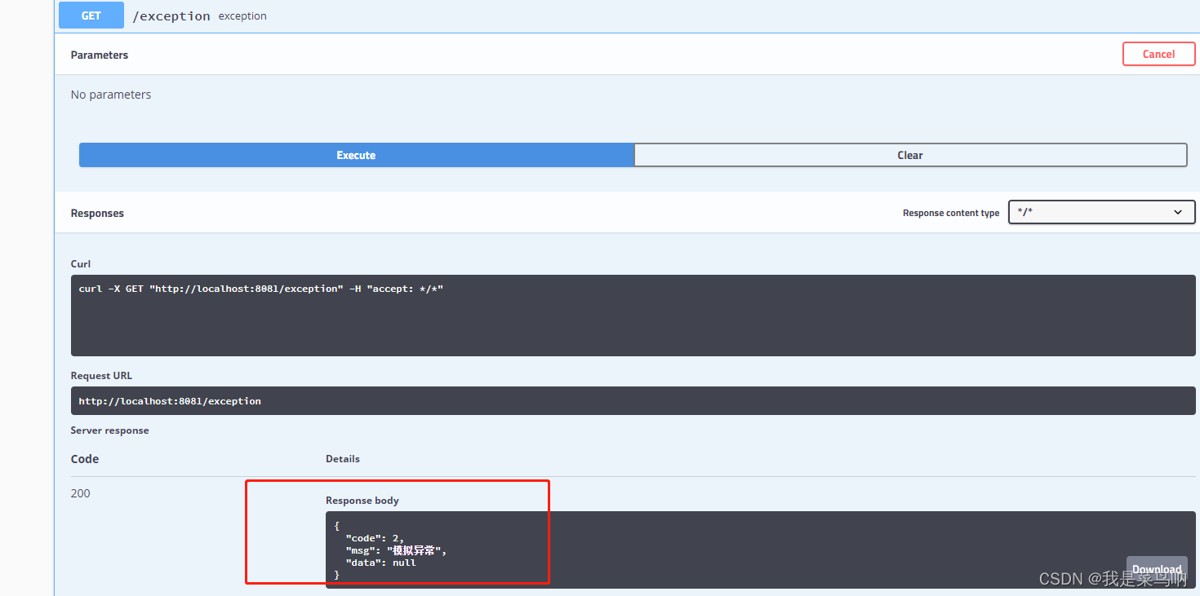Click the Response body label

click(362, 500)
